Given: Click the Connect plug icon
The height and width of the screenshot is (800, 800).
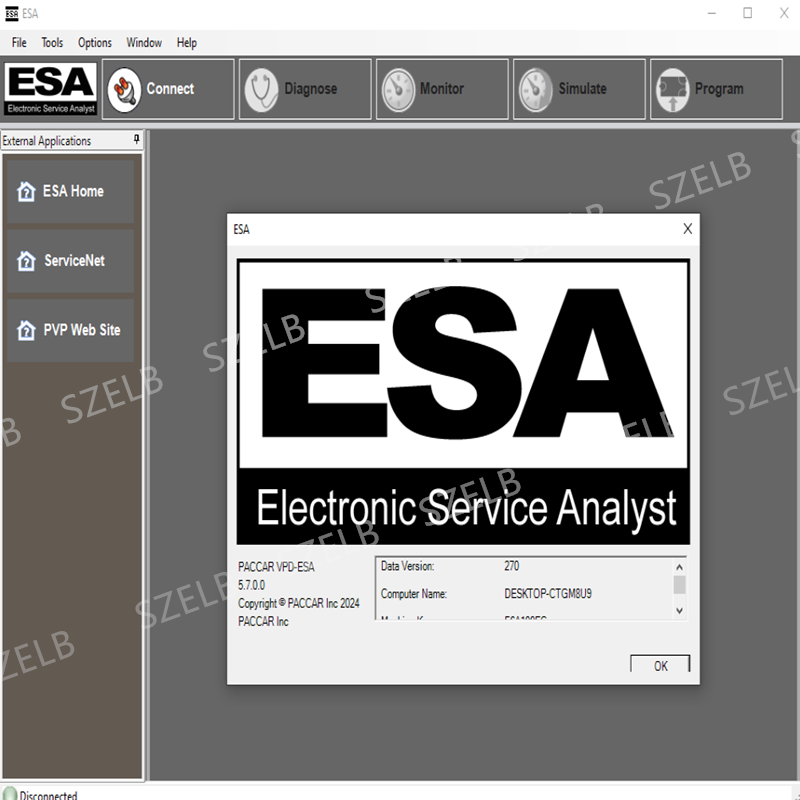Looking at the screenshot, I should [124, 90].
